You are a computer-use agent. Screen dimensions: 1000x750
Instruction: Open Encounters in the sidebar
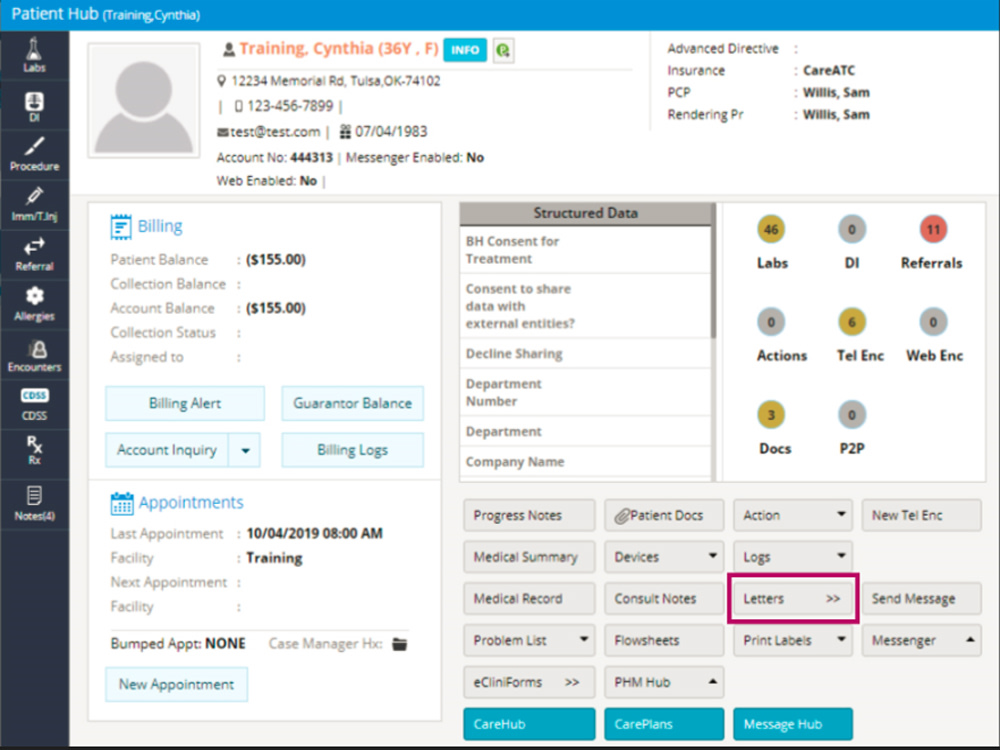point(34,355)
